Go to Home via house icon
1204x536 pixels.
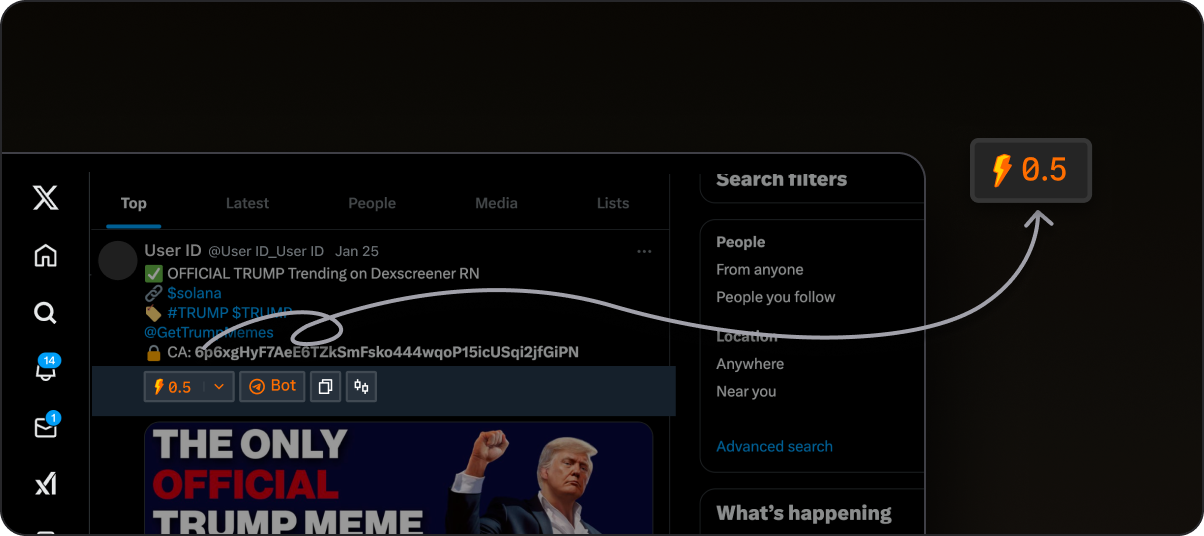pyautogui.click(x=45, y=256)
